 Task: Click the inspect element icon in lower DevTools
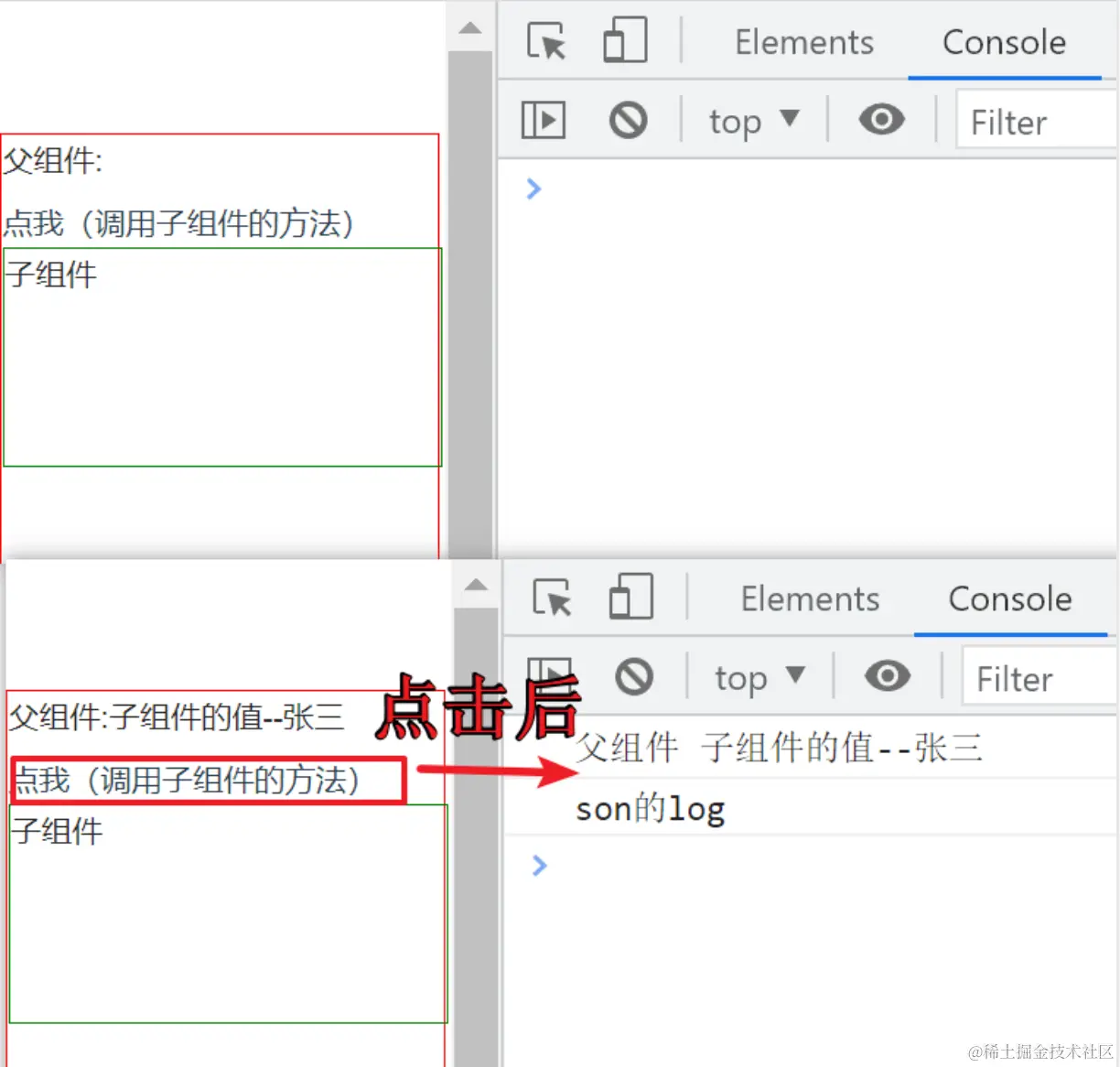[x=552, y=598]
